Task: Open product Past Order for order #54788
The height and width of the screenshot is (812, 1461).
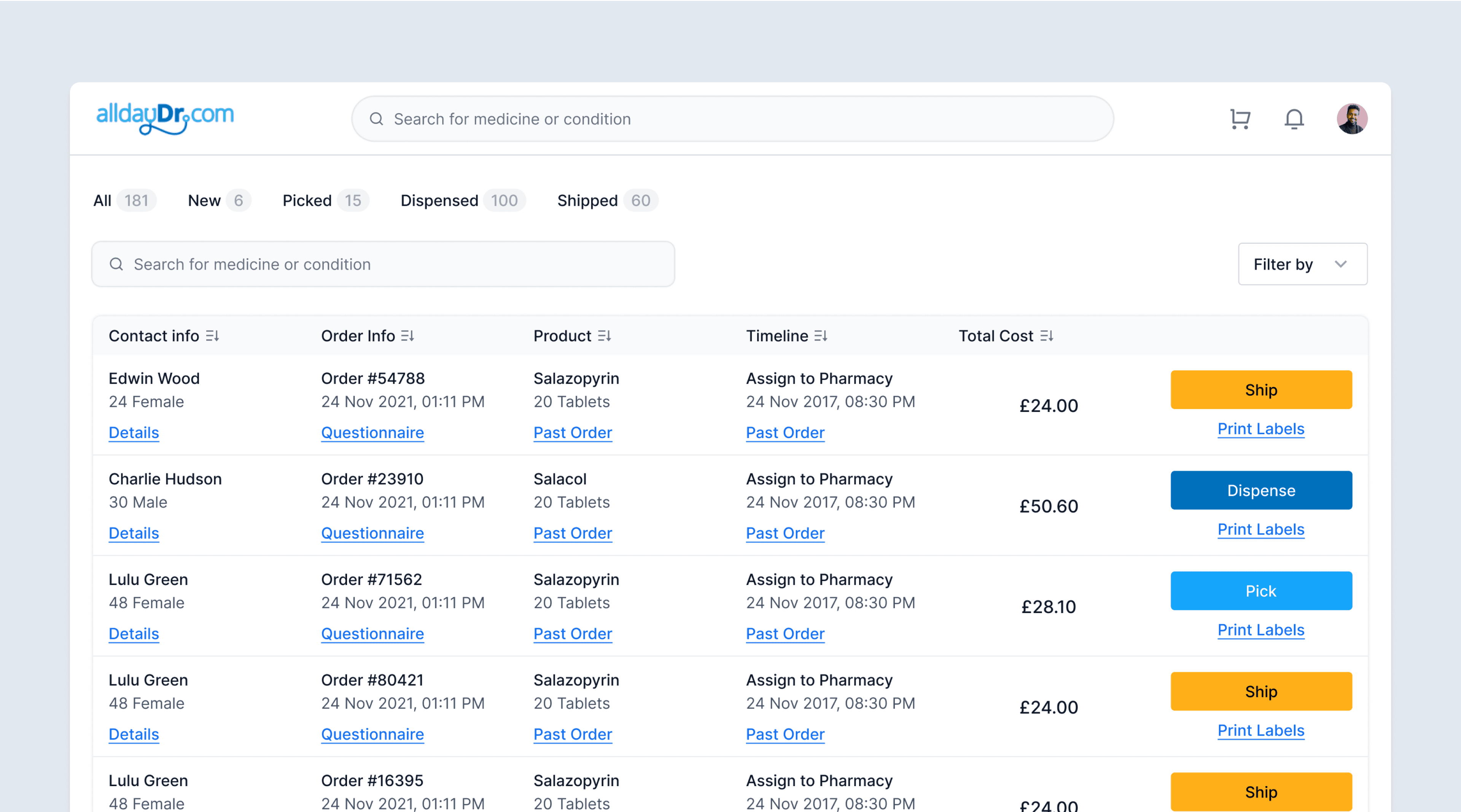Action: pos(573,433)
